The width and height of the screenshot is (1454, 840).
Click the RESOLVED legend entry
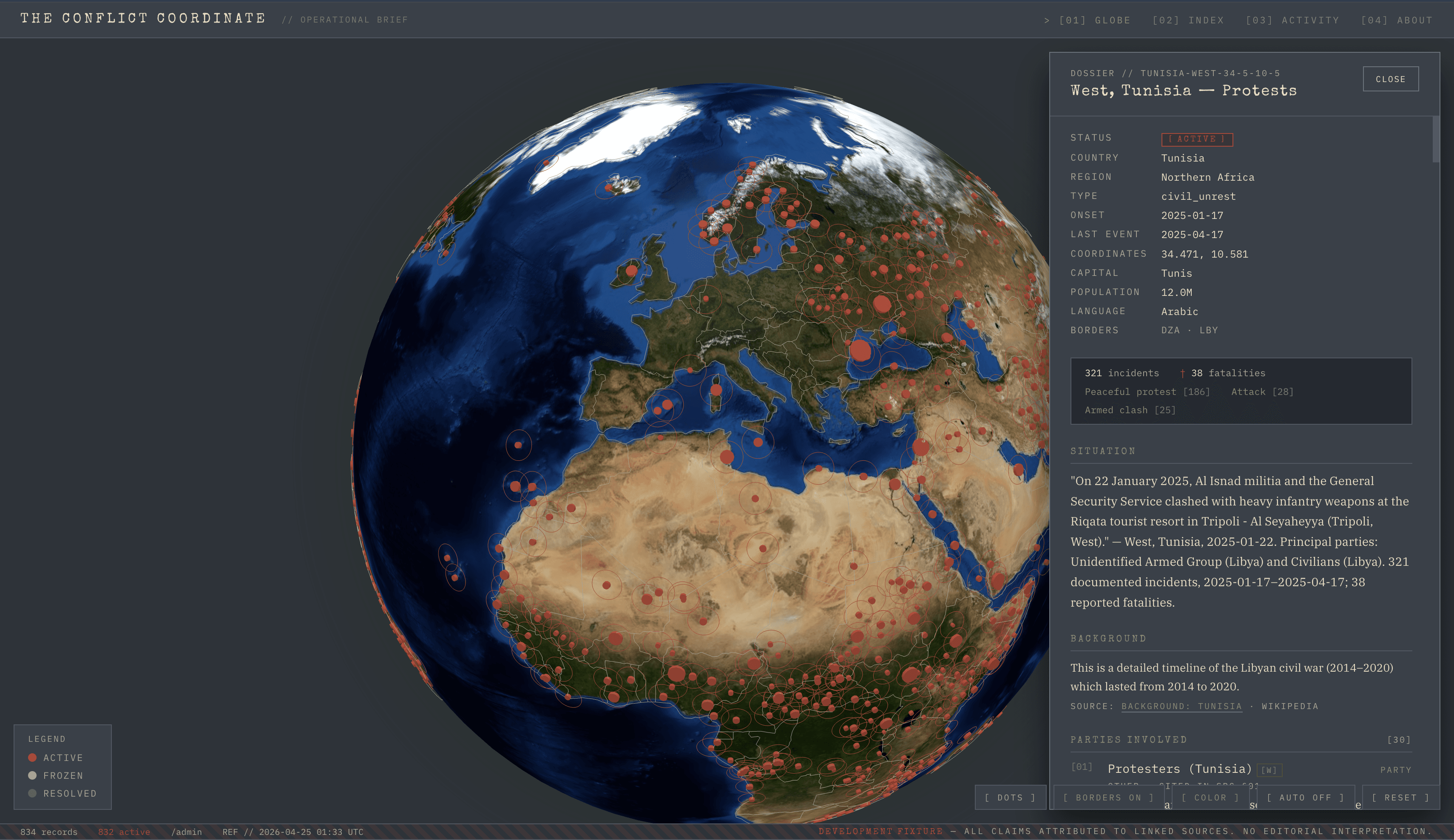[x=62, y=793]
